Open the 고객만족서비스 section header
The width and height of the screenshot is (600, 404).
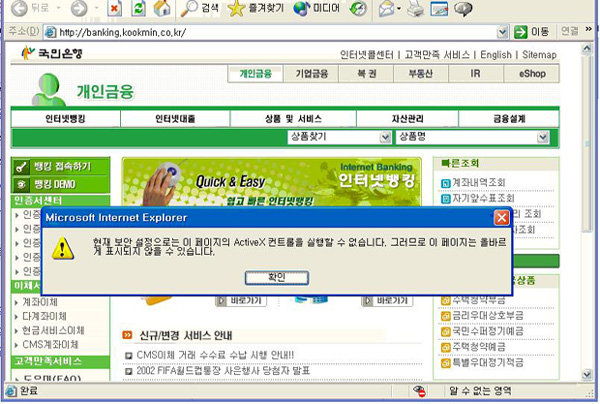(60, 361)
